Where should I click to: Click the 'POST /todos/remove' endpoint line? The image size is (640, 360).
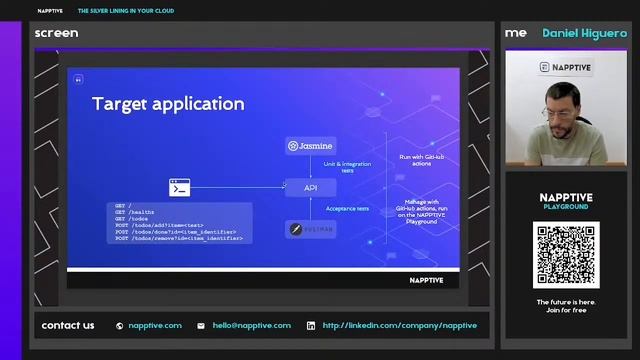pyautogui.click(x=179, y=238)
